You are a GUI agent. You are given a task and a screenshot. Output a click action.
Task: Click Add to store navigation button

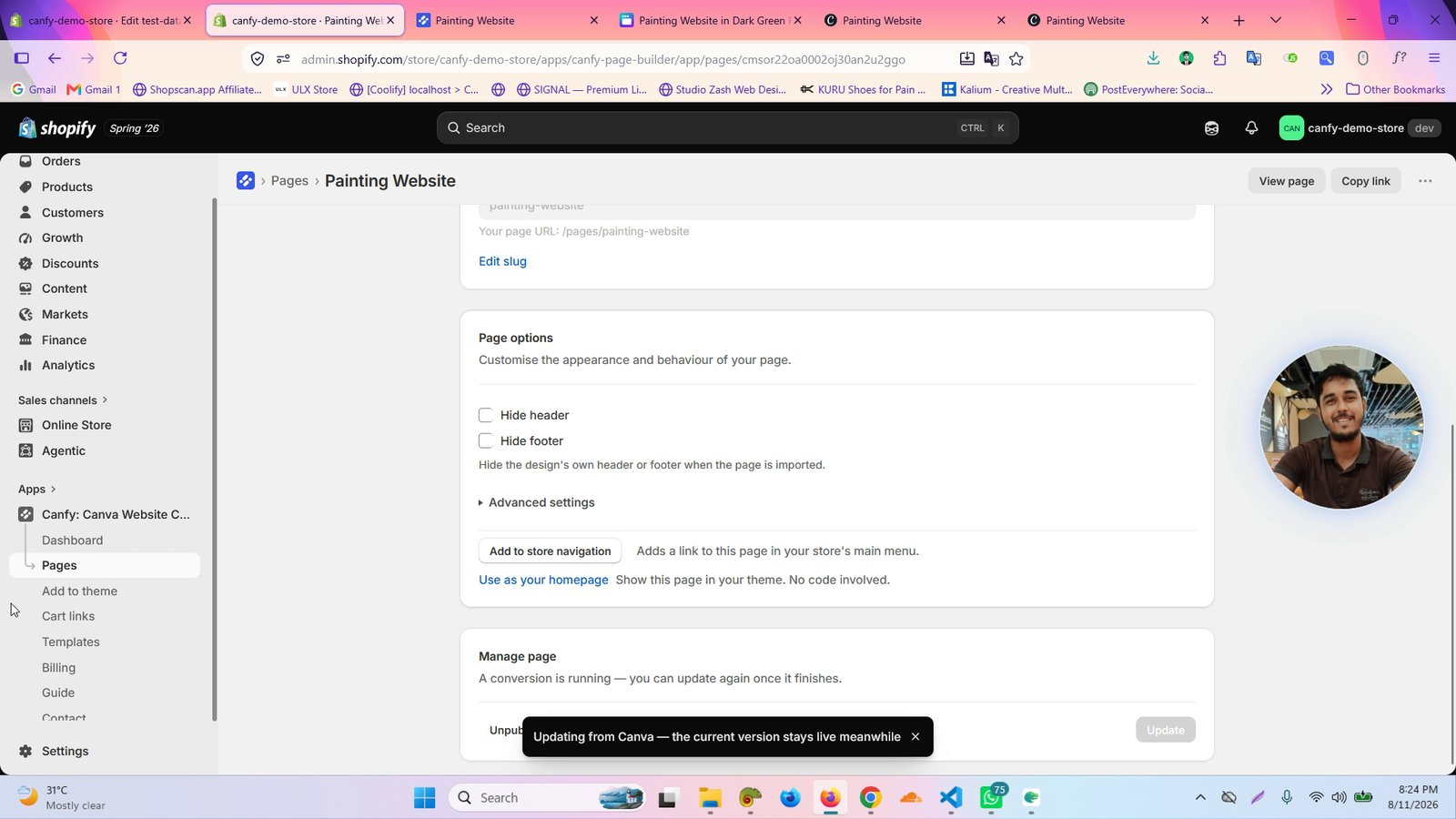pos(551,551)
